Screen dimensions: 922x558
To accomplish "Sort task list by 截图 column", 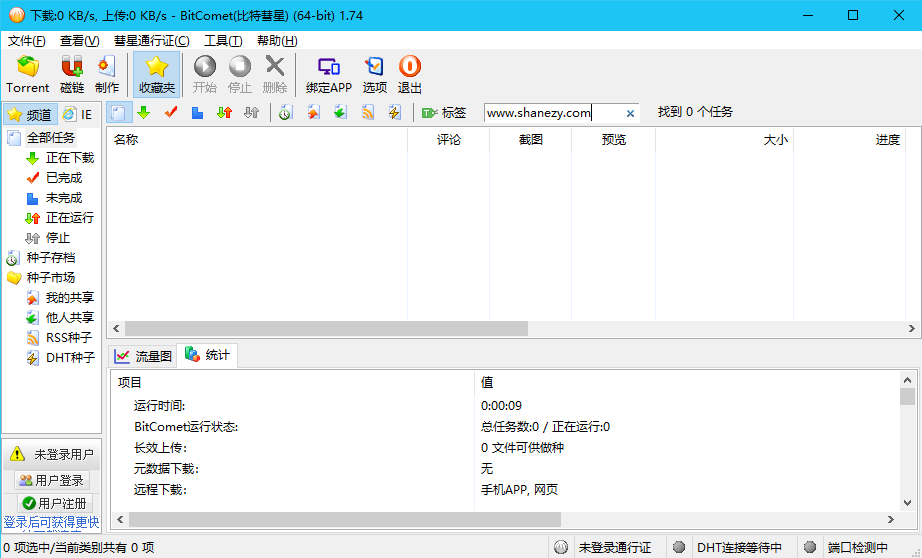I will (530, 140).
